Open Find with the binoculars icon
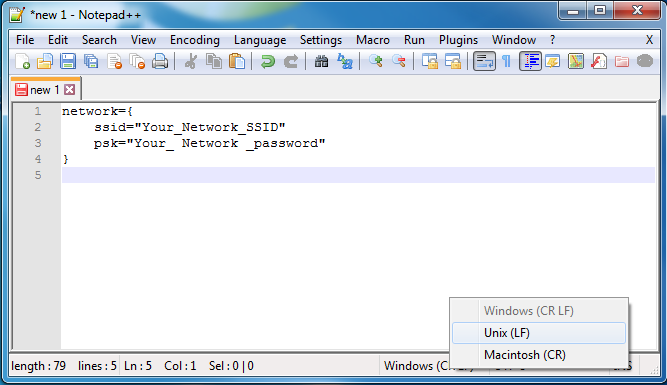 coord(321,61)
